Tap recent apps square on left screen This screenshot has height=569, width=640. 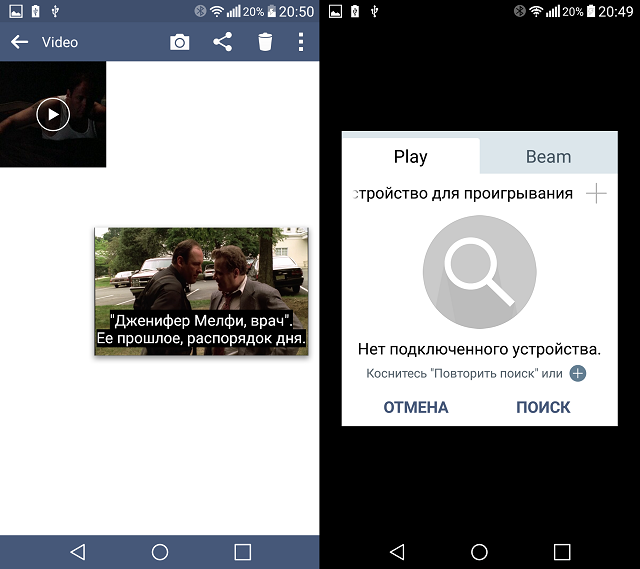coord(242,552)
